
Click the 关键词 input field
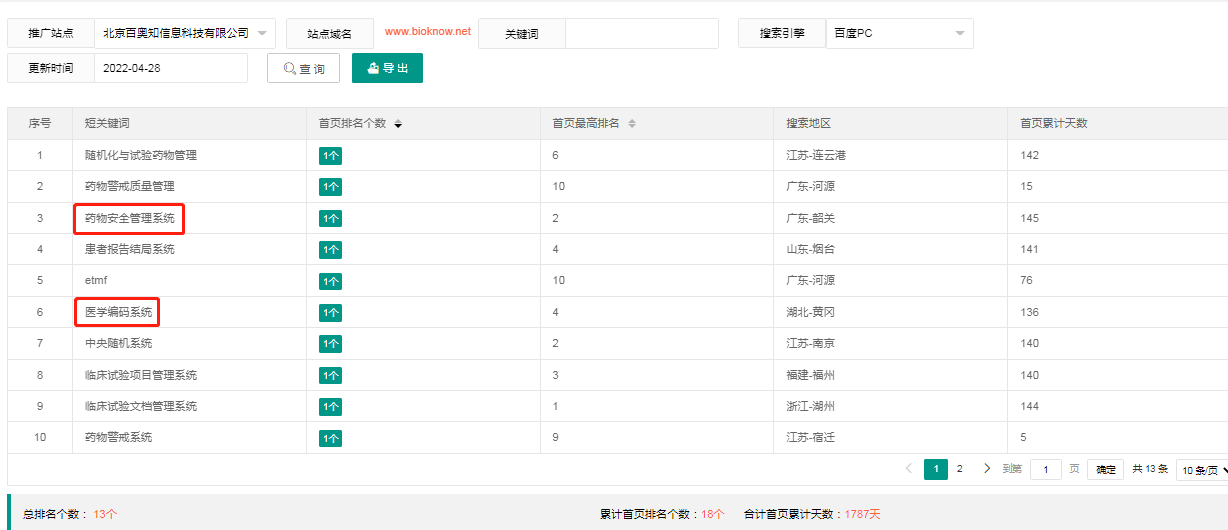coord(641,33)
